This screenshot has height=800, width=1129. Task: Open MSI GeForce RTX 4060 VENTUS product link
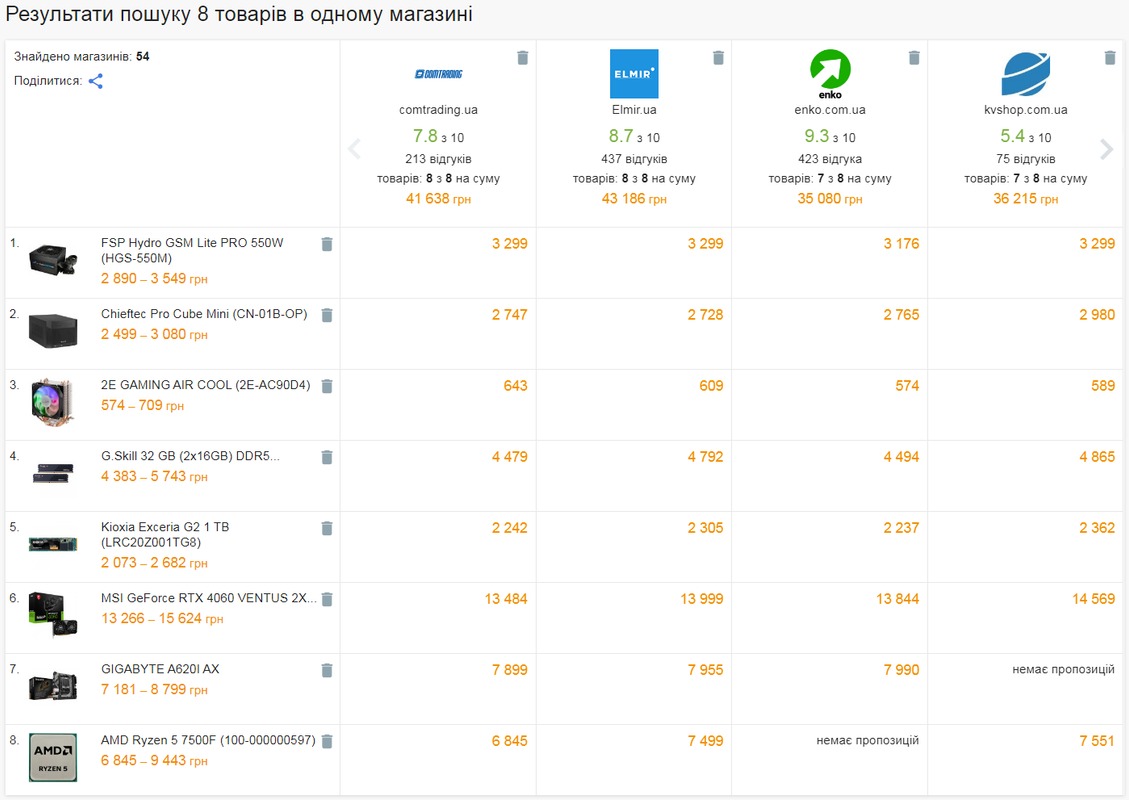point(208,598)
